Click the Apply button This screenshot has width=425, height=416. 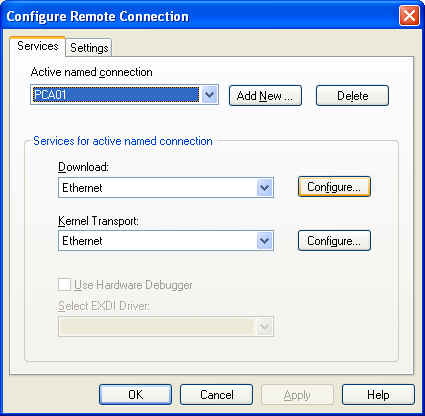[x=297, y=395]
